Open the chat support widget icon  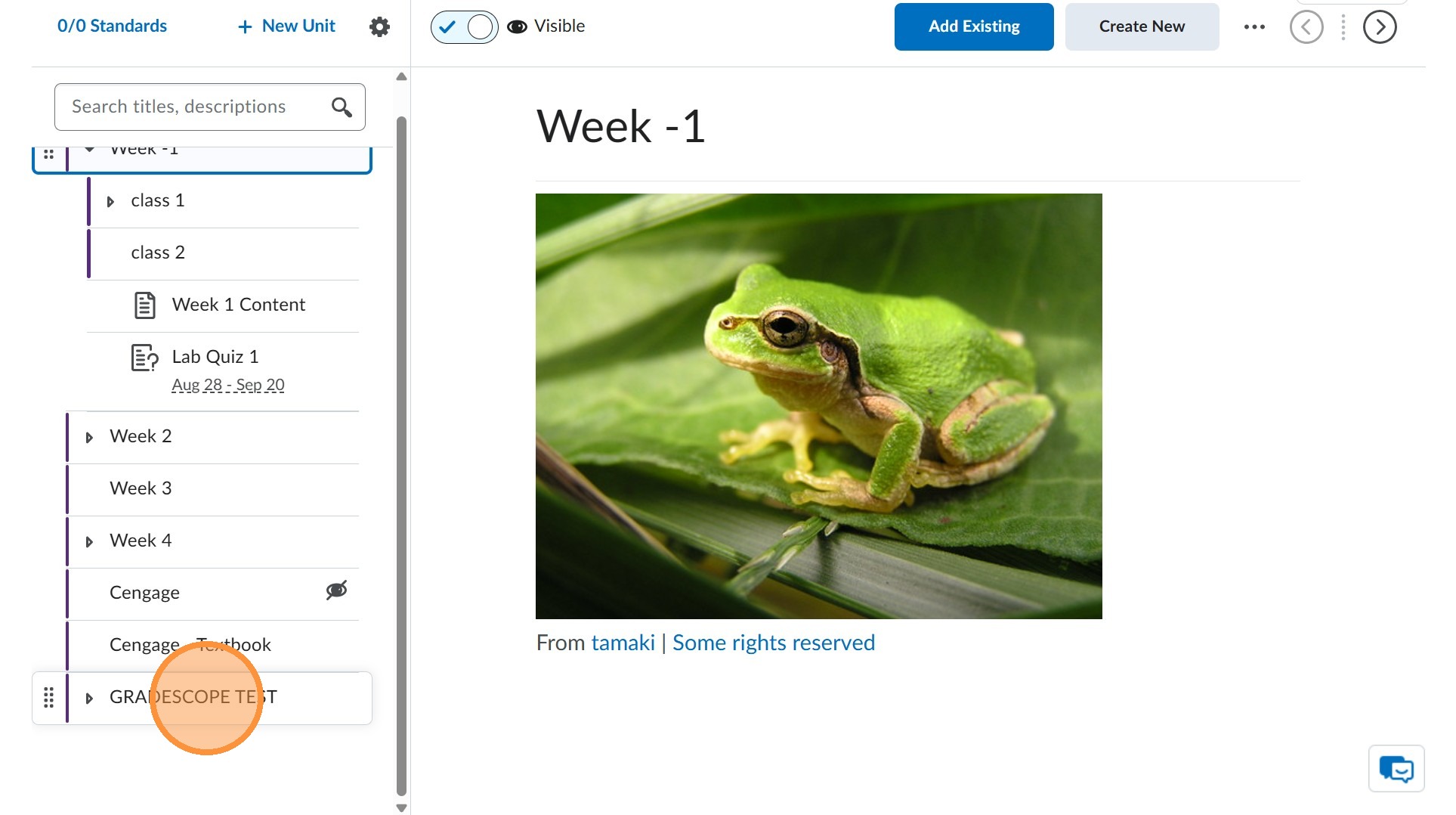1396,769
